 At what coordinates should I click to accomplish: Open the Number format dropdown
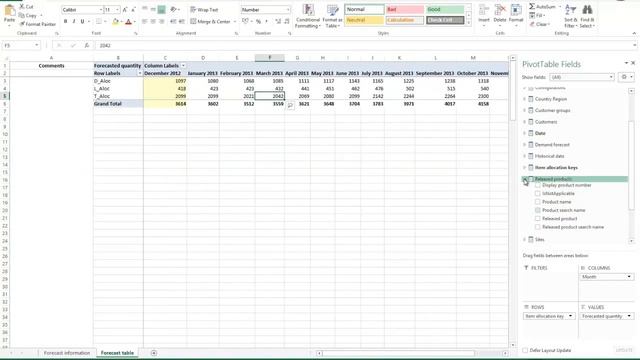(x=288, y=9)
